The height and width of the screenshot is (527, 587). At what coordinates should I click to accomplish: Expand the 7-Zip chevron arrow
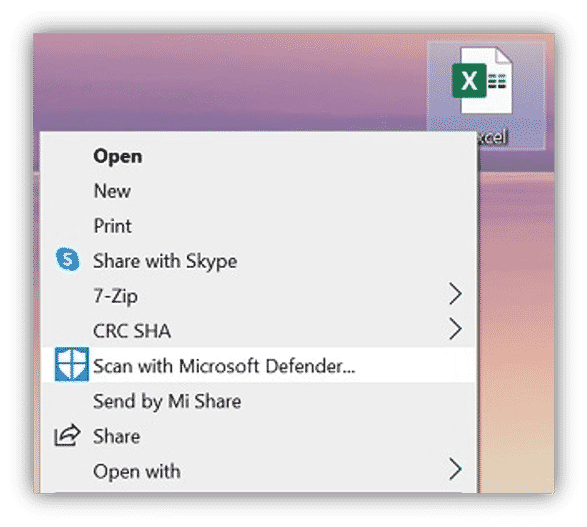coord(455,294)
